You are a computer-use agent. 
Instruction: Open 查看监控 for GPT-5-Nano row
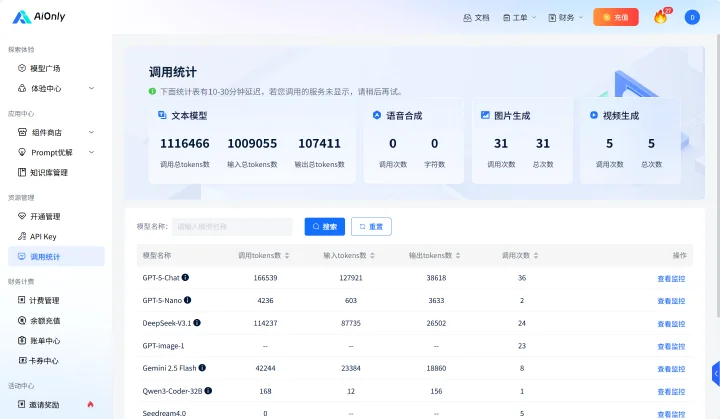point(671,301)
